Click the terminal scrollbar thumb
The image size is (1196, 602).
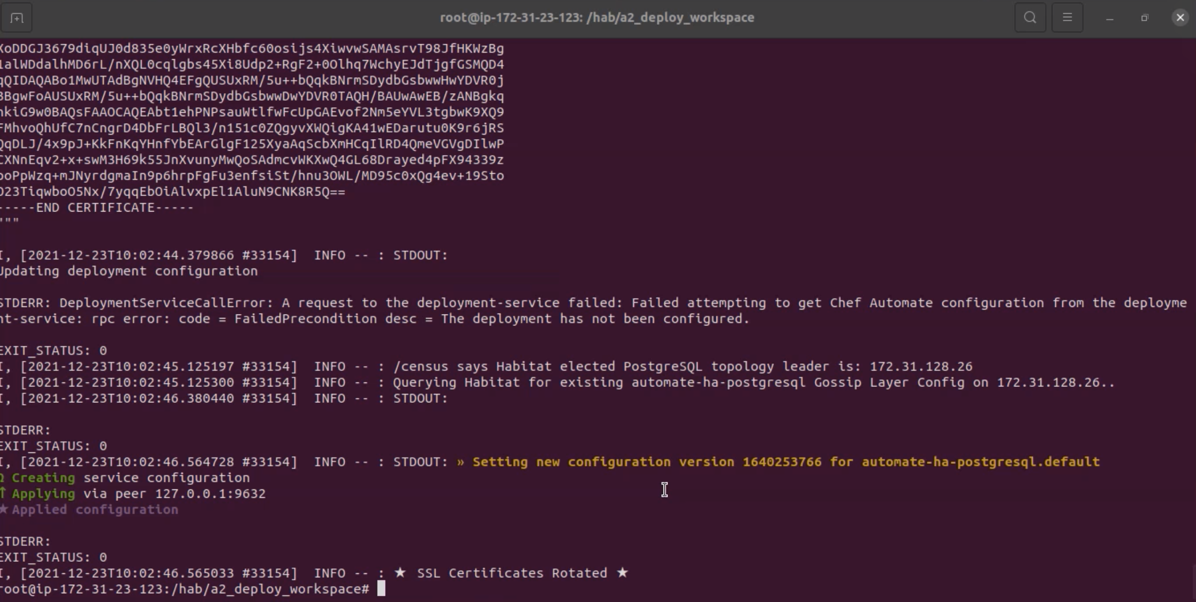[x=1193, y=582]
